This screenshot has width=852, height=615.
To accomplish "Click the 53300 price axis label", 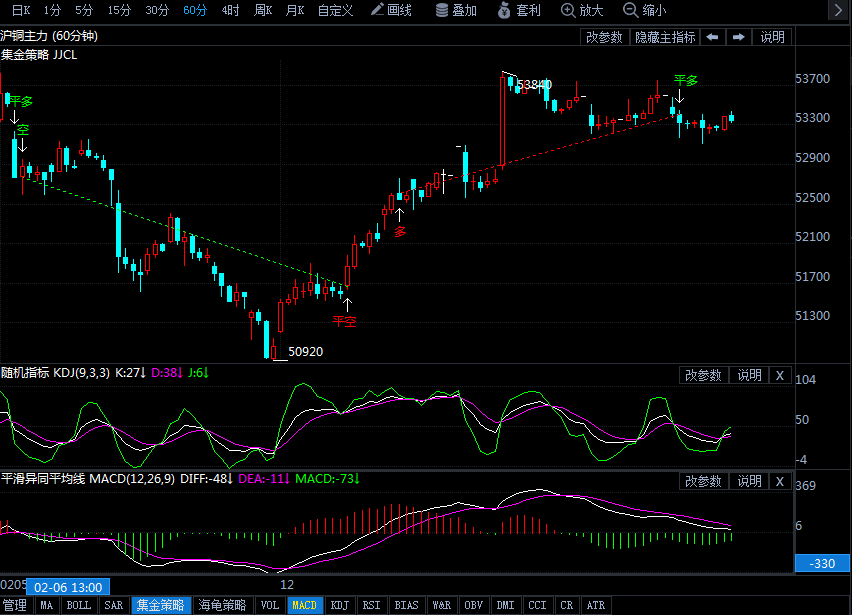I will tap(812, 118).
